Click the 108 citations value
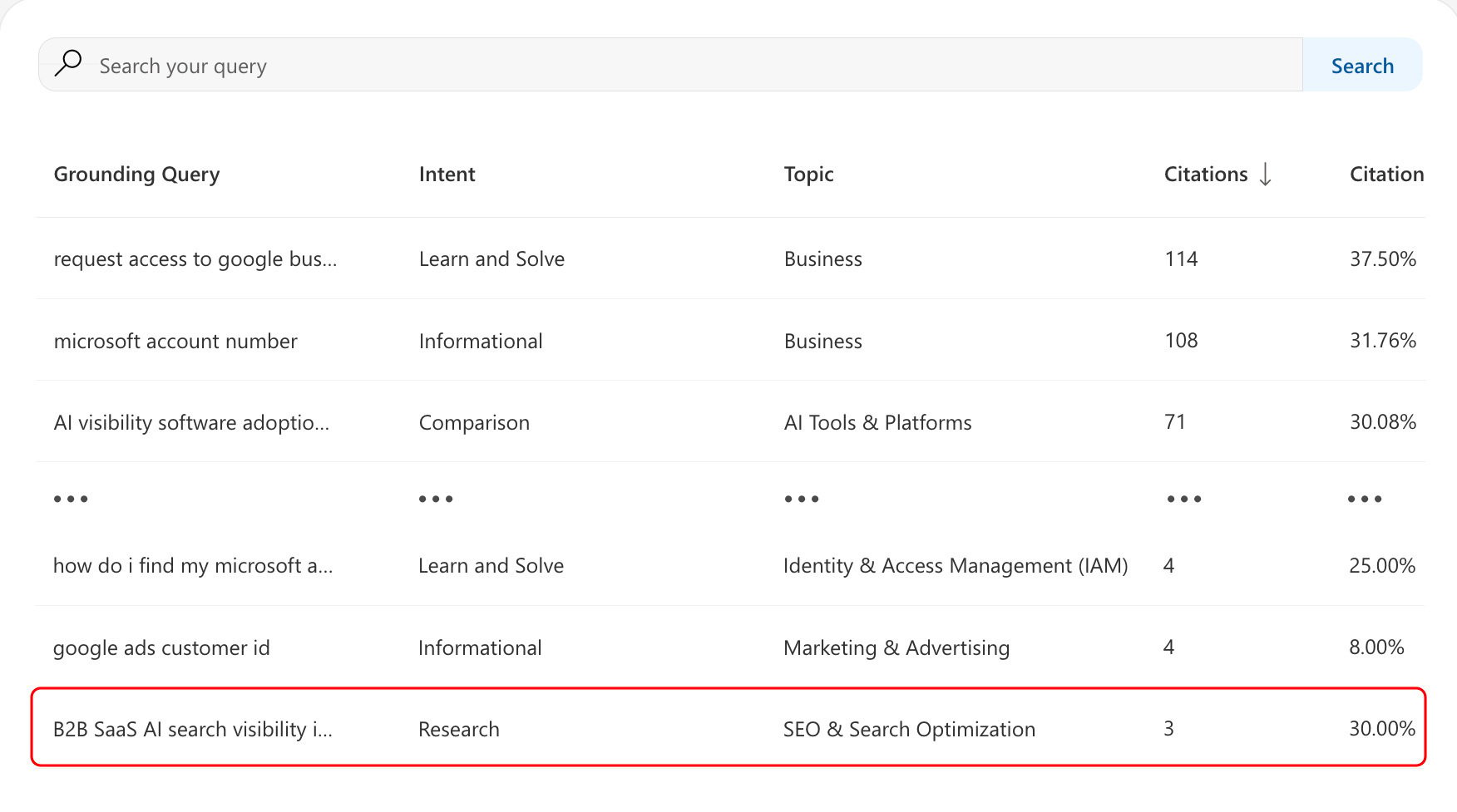The width and height of the screenshot is (1457, 812). [1181, 341]
